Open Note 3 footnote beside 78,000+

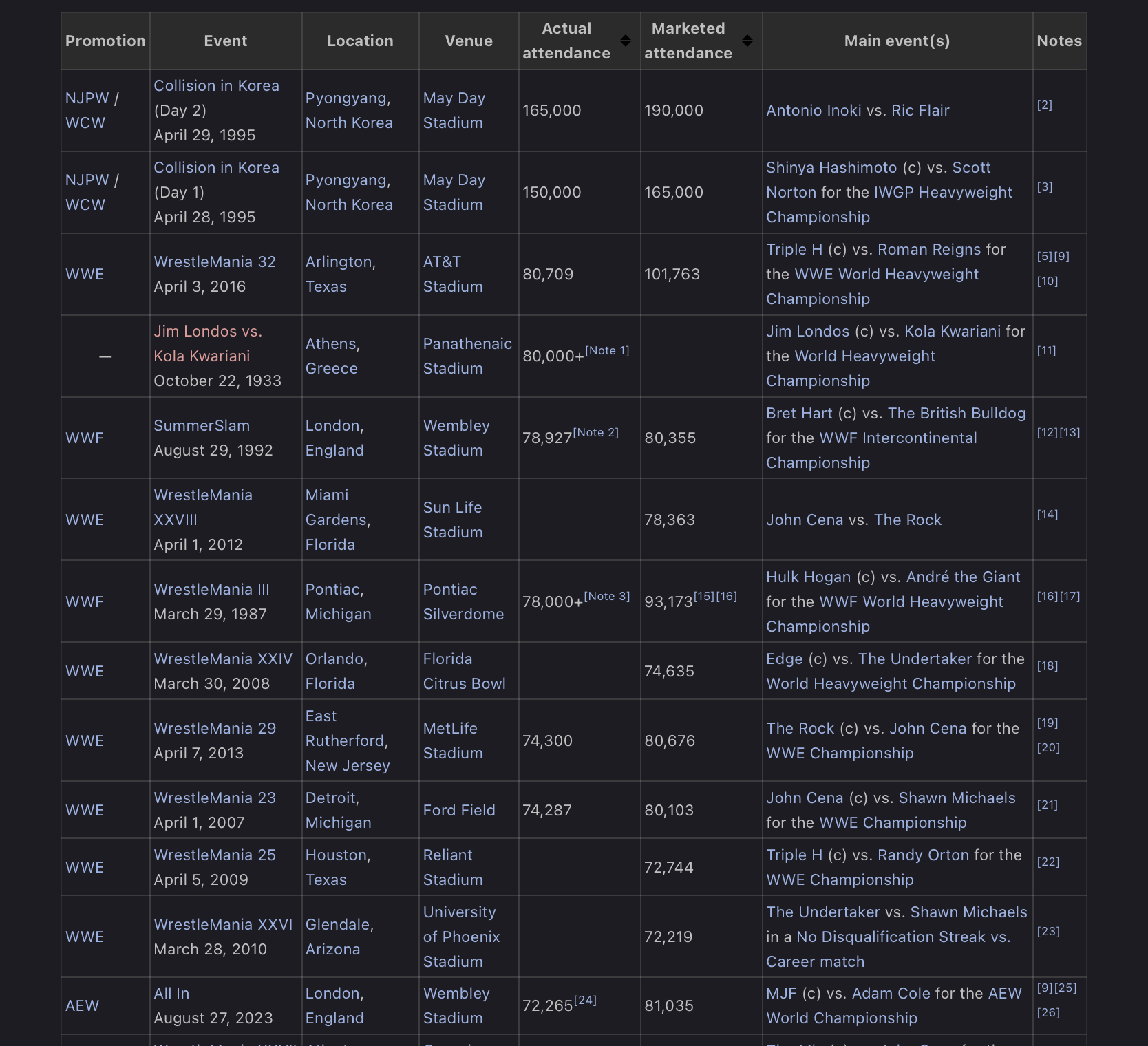pos(607,597)
